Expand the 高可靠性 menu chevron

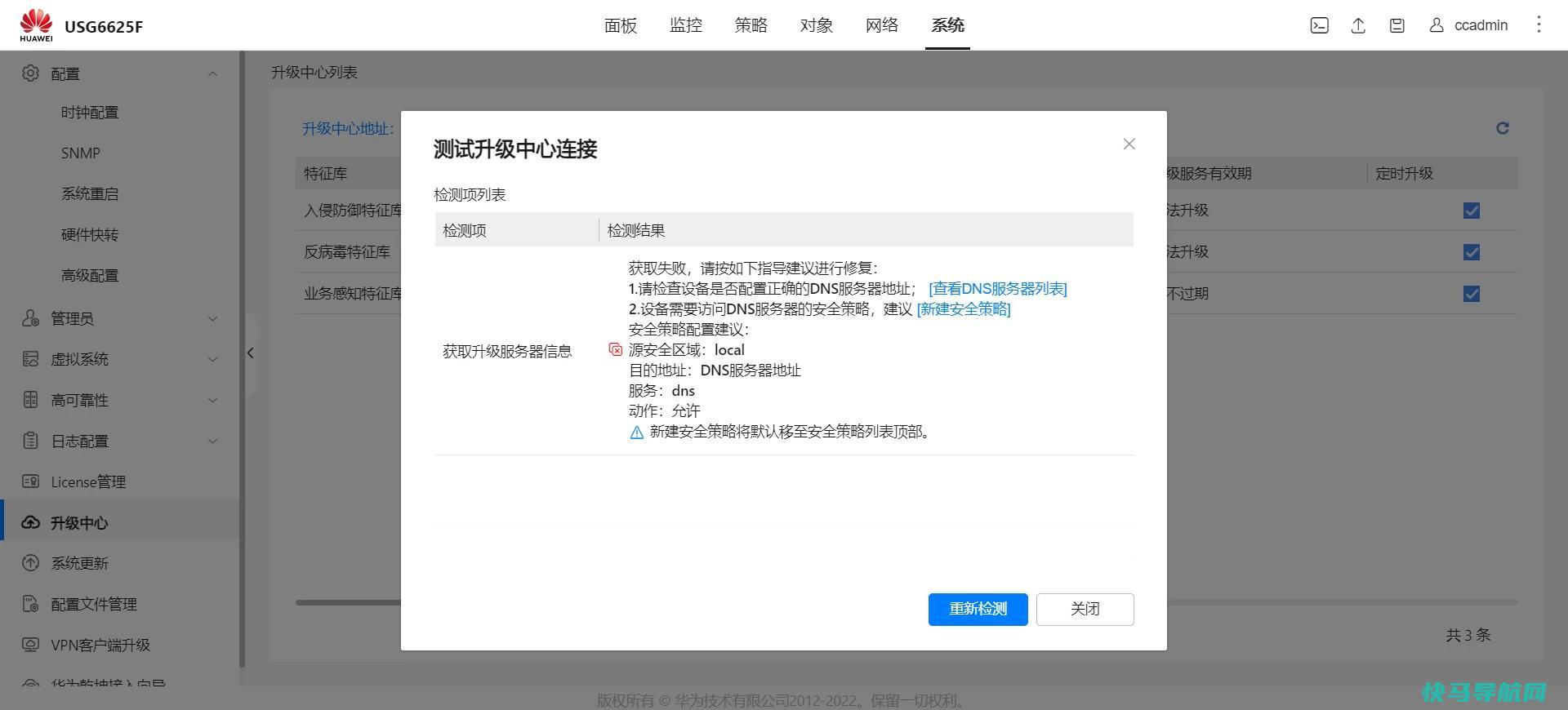click(x=212, y=400)
